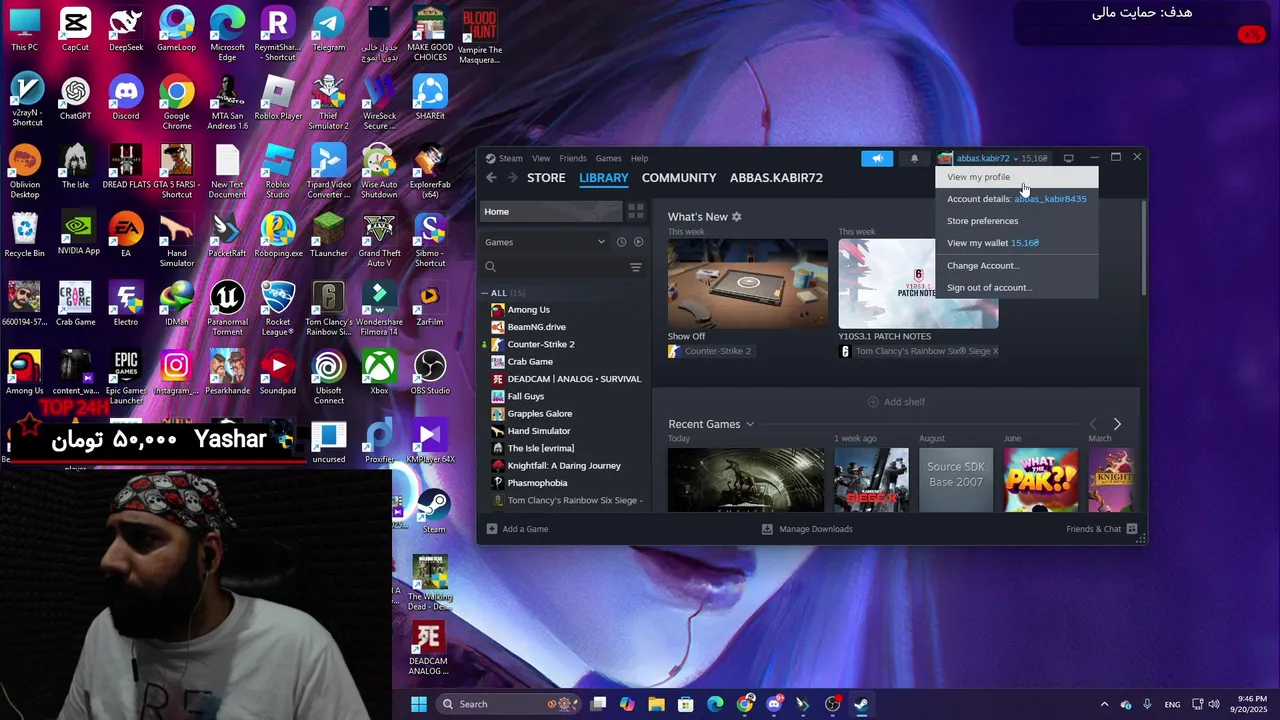Choose Change Account option
Screen dimensions: 1280x720
1016,266
